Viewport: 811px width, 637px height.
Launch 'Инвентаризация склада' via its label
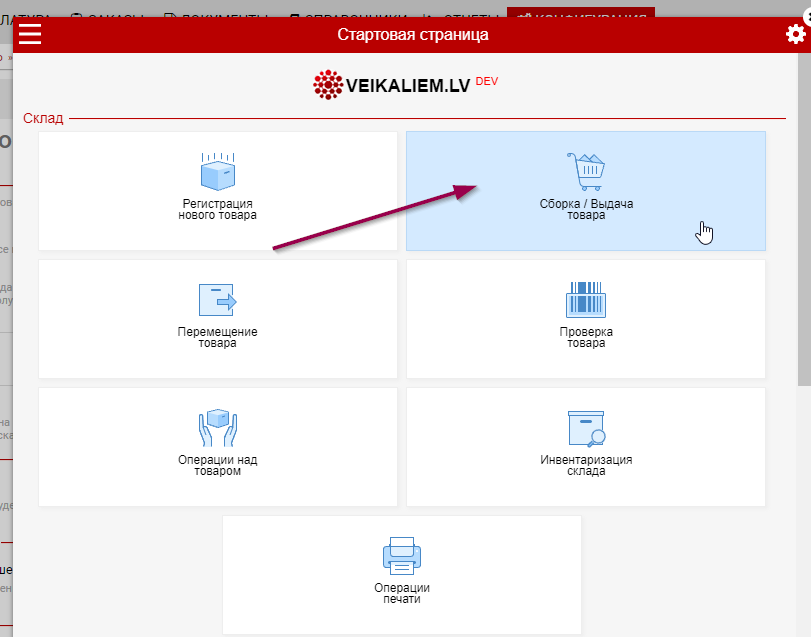586,465
